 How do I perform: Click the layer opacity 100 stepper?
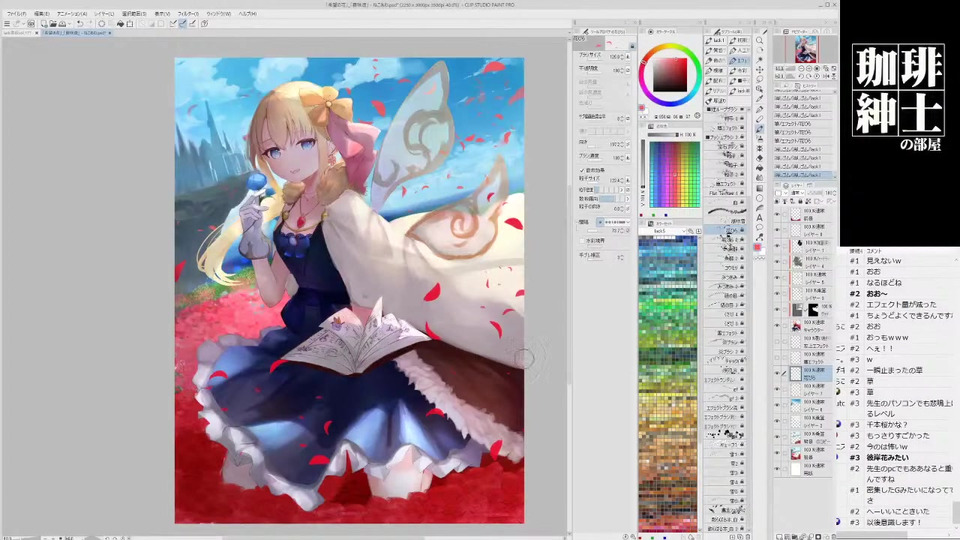coord(834,193)
